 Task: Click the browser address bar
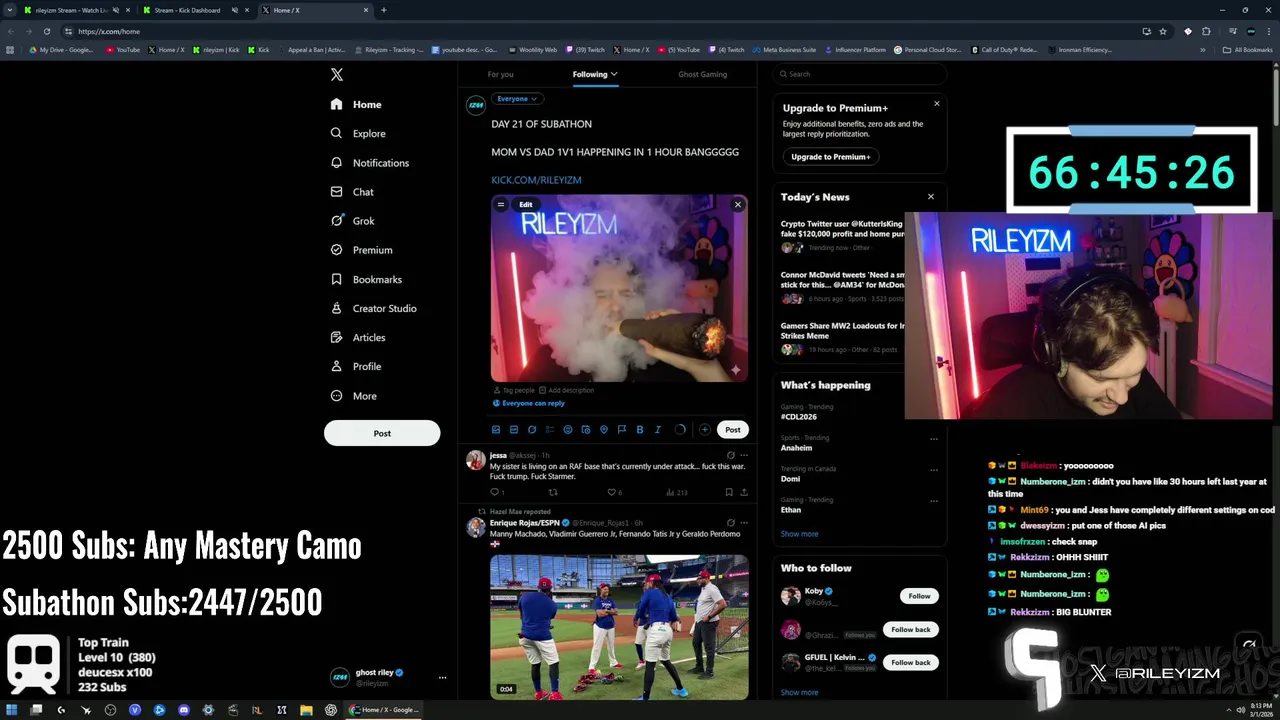(600, 31)
